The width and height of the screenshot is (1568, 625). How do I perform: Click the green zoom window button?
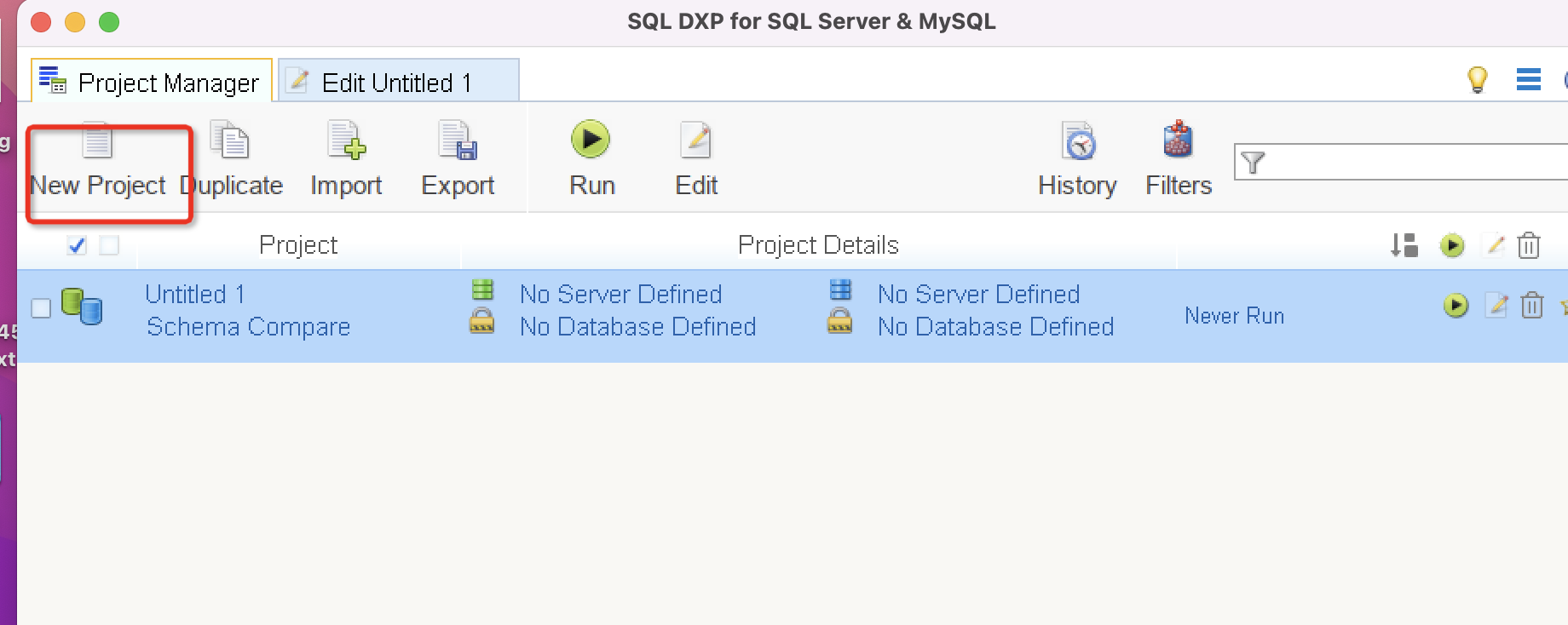tap(109, 22)
